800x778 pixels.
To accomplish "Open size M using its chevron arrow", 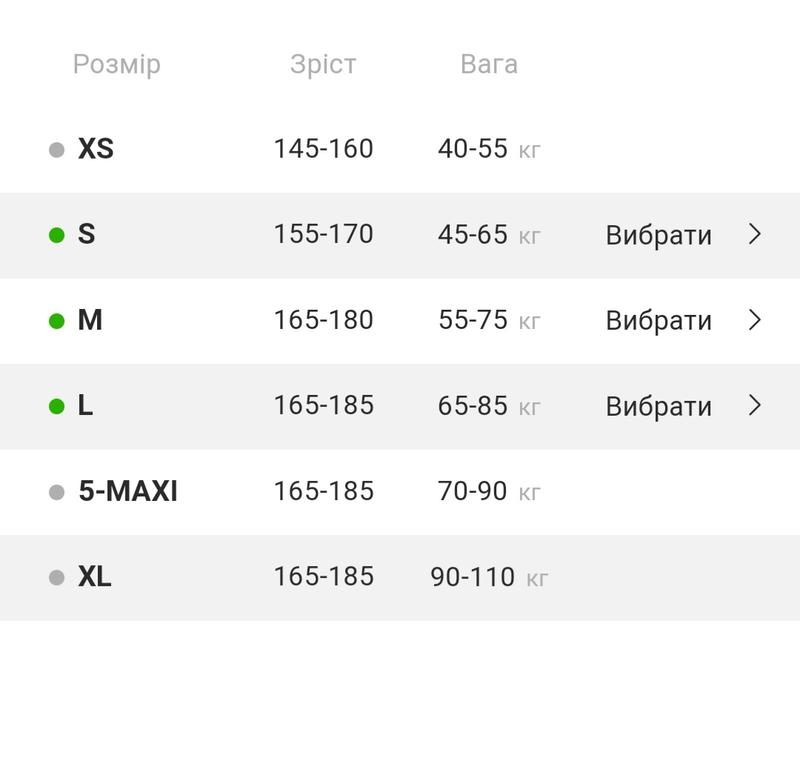I will pyautogui.click(x=755, y=320).
